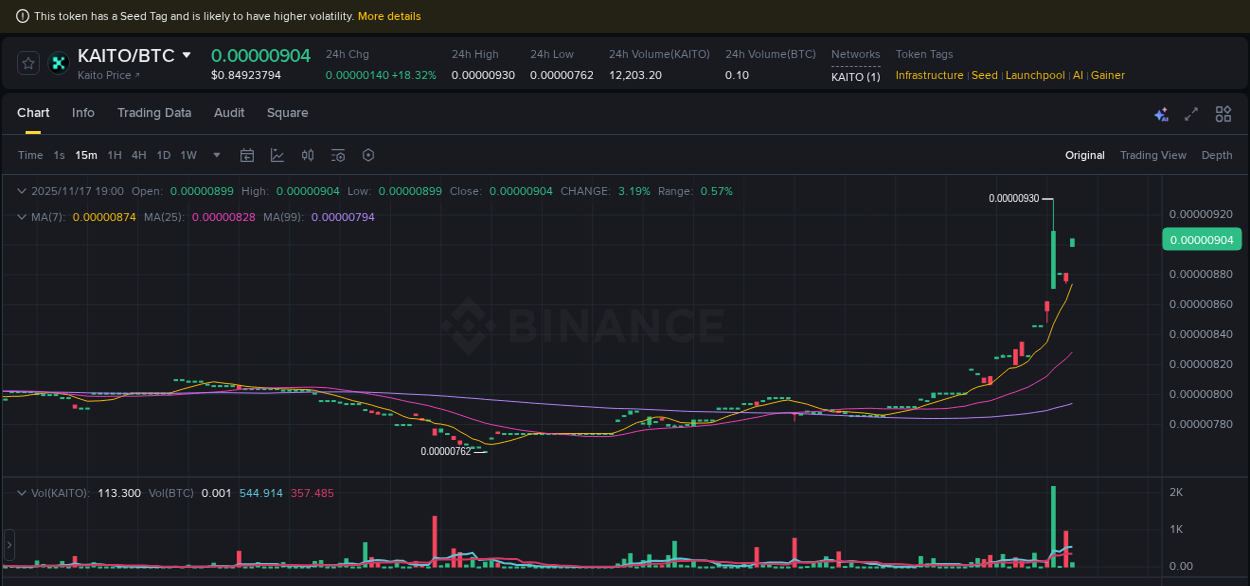Screen dimensions: 1250x586
Task: Open the date range calendar picker
Action: tap(247, 155)
